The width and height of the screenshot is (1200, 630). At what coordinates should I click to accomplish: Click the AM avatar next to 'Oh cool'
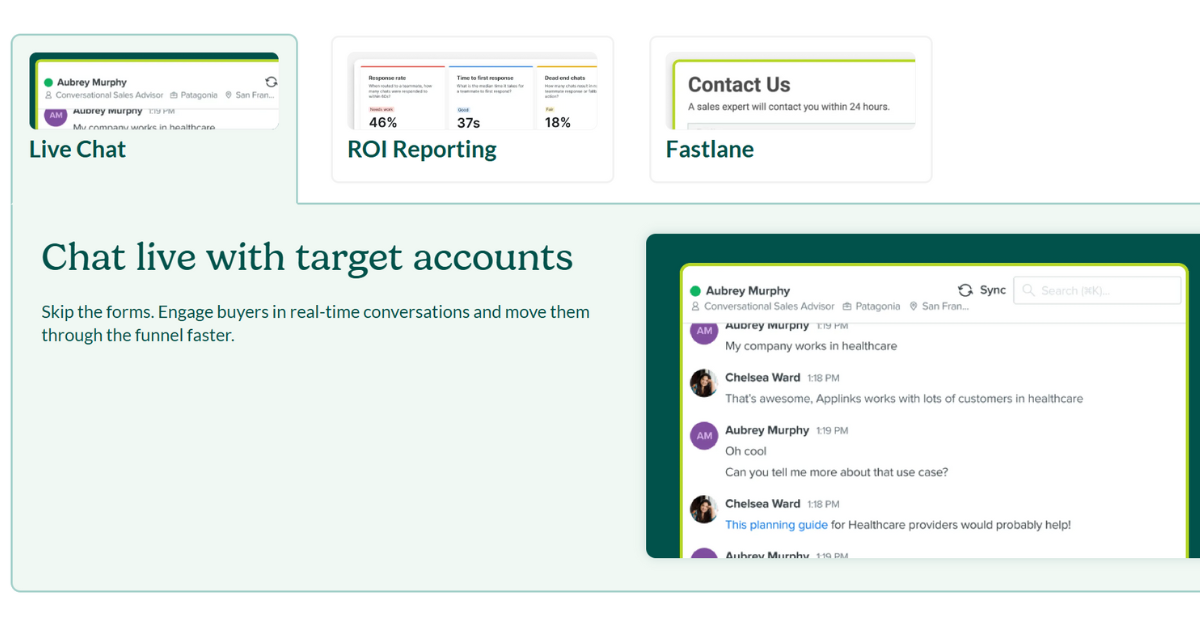[x=704, y=435]
